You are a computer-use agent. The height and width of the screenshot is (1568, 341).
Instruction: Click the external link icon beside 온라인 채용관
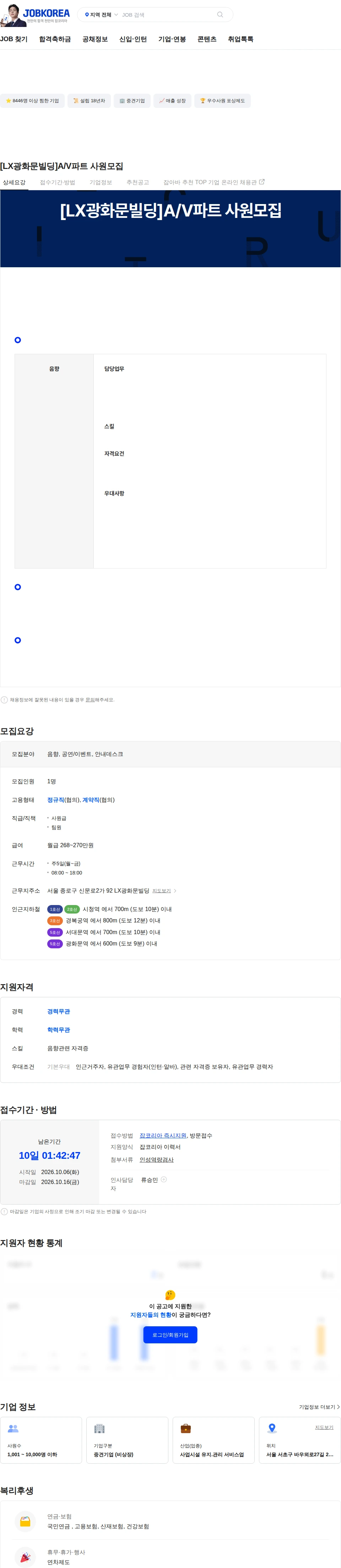[x=262, y=182]
